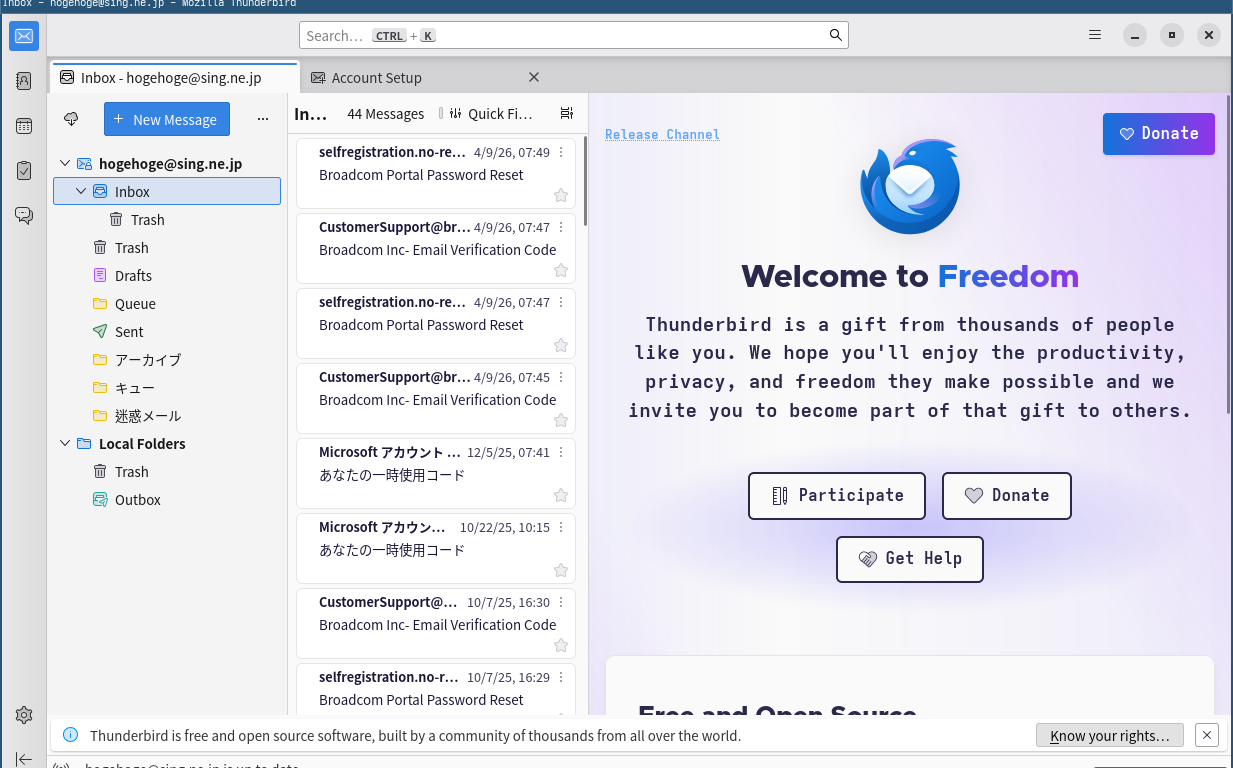Click gradient Donate button at top right

coord(1158,134)
